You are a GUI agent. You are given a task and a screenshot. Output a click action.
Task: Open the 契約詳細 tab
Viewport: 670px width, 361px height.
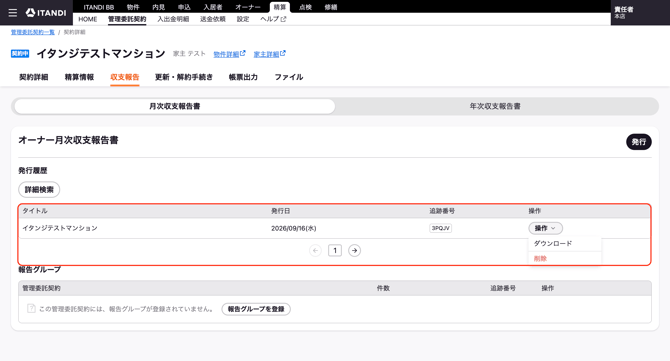click(x=34, y=77)
